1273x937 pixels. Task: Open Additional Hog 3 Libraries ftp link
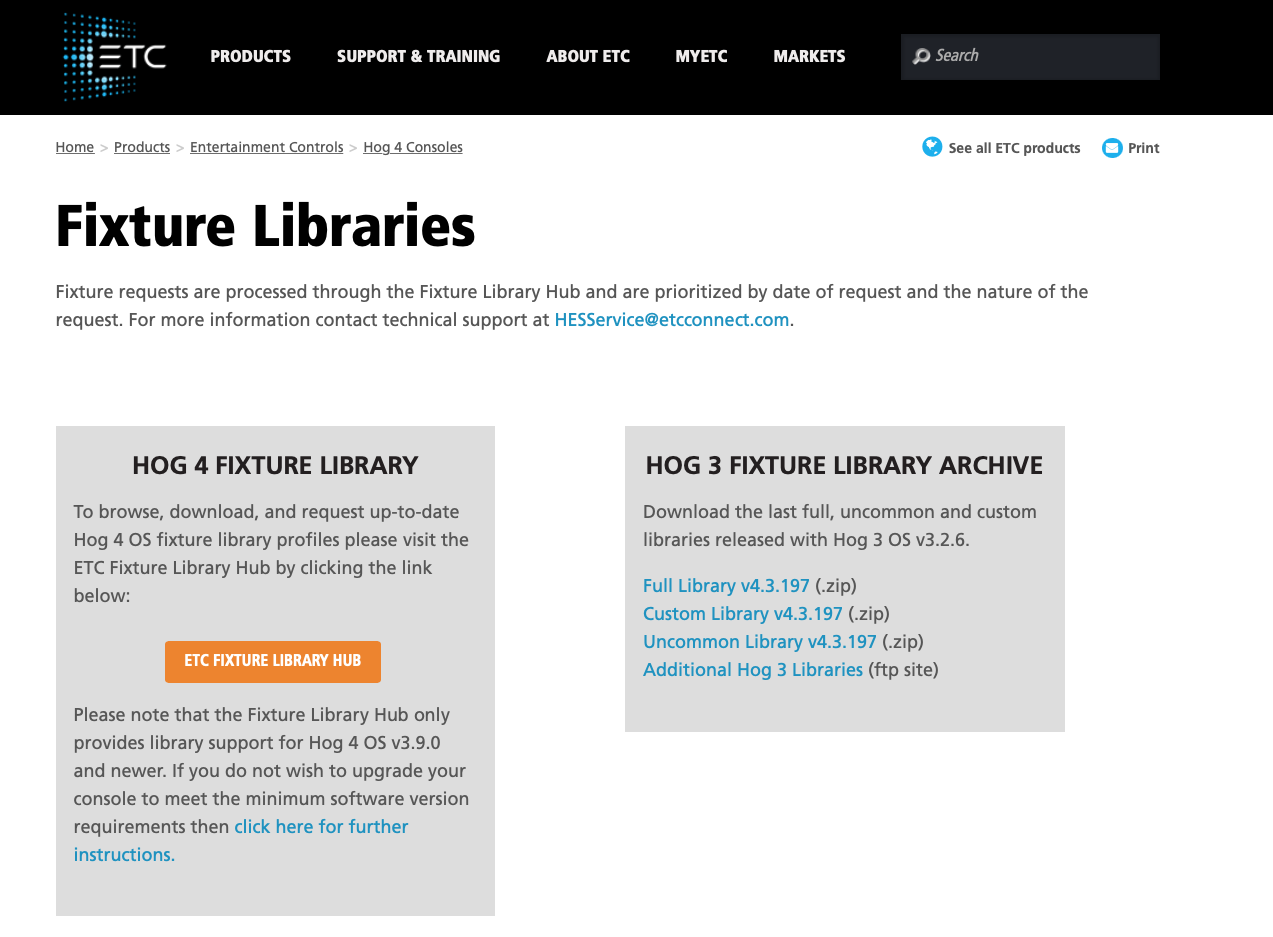[x=752, y=670]
